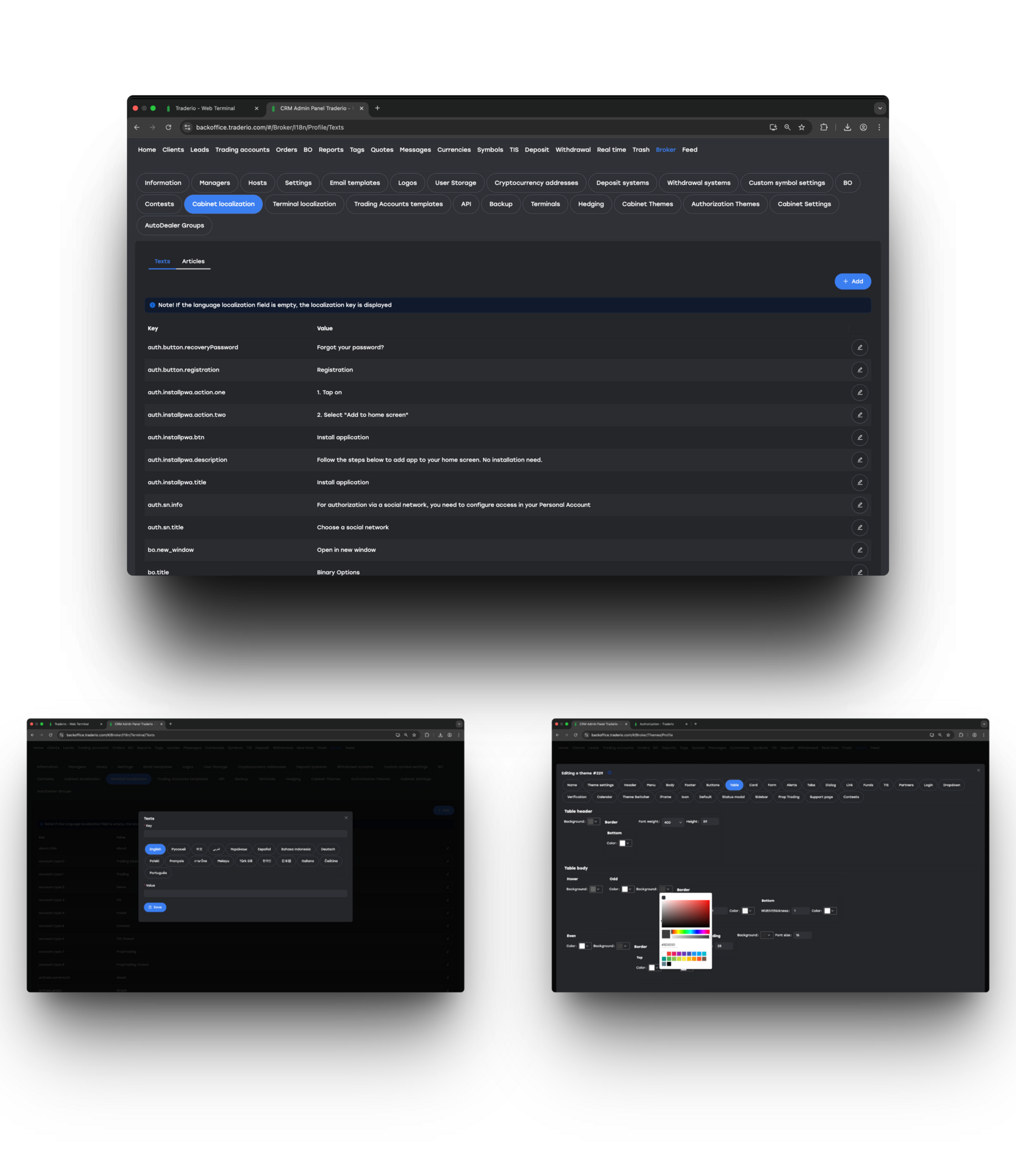This screenshot has height=1176, width=1016.
Task: Expand Hover Background color dropdown in Table body
Action: 596,889
